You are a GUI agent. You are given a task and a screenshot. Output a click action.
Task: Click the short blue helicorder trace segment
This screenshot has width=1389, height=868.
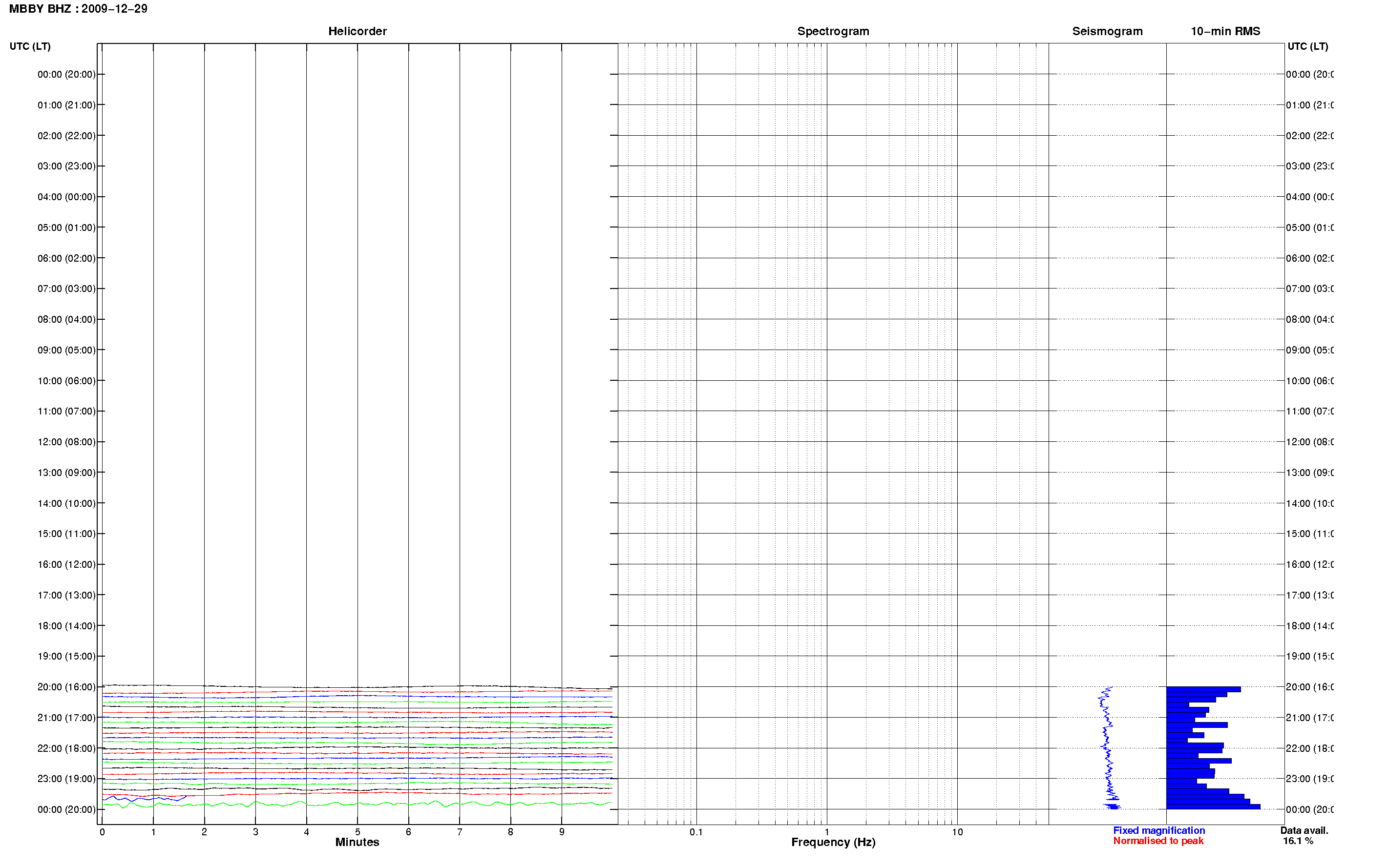144,798
